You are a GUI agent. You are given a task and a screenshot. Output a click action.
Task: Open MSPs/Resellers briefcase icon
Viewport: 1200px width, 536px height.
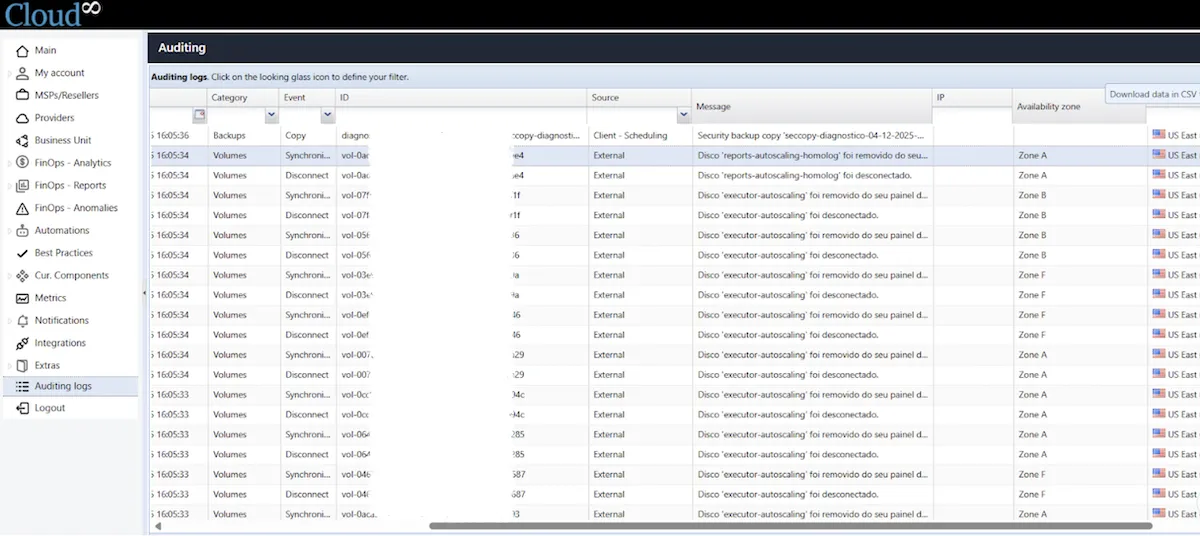pyautogui.click(x=23, y=95)
